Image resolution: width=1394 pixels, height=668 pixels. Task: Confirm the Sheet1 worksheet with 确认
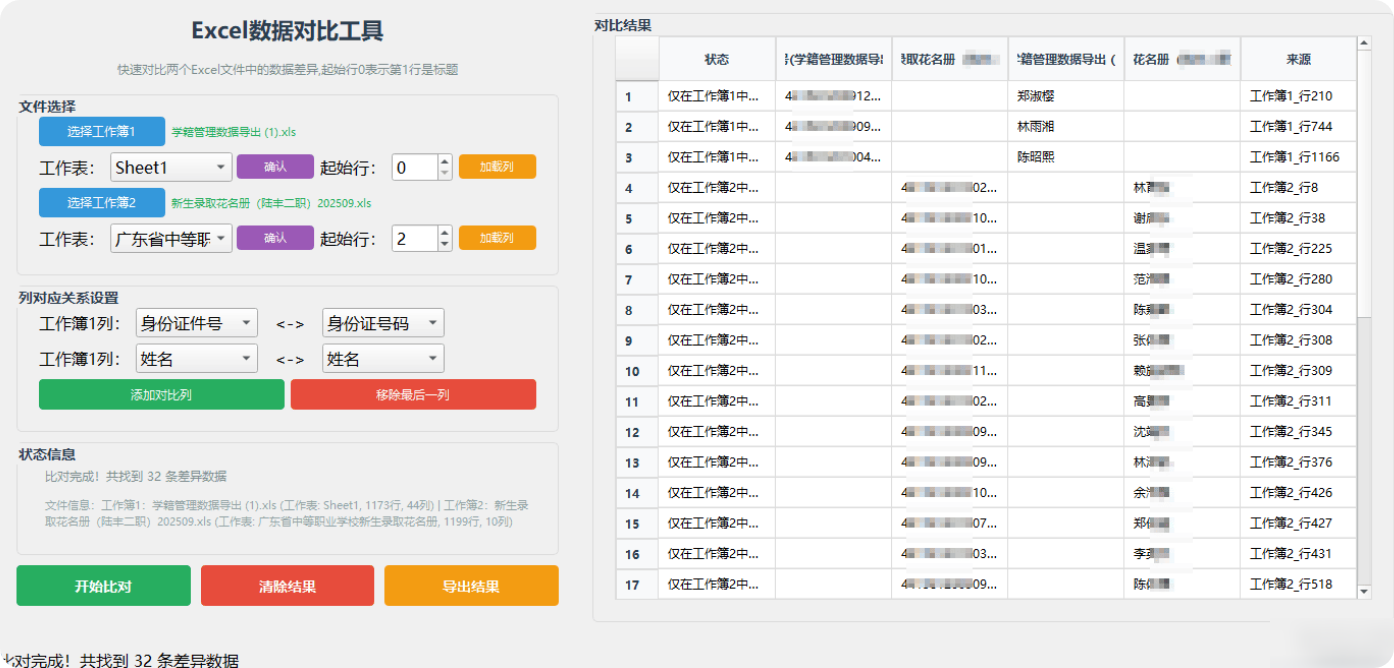[x=275, y=167]
